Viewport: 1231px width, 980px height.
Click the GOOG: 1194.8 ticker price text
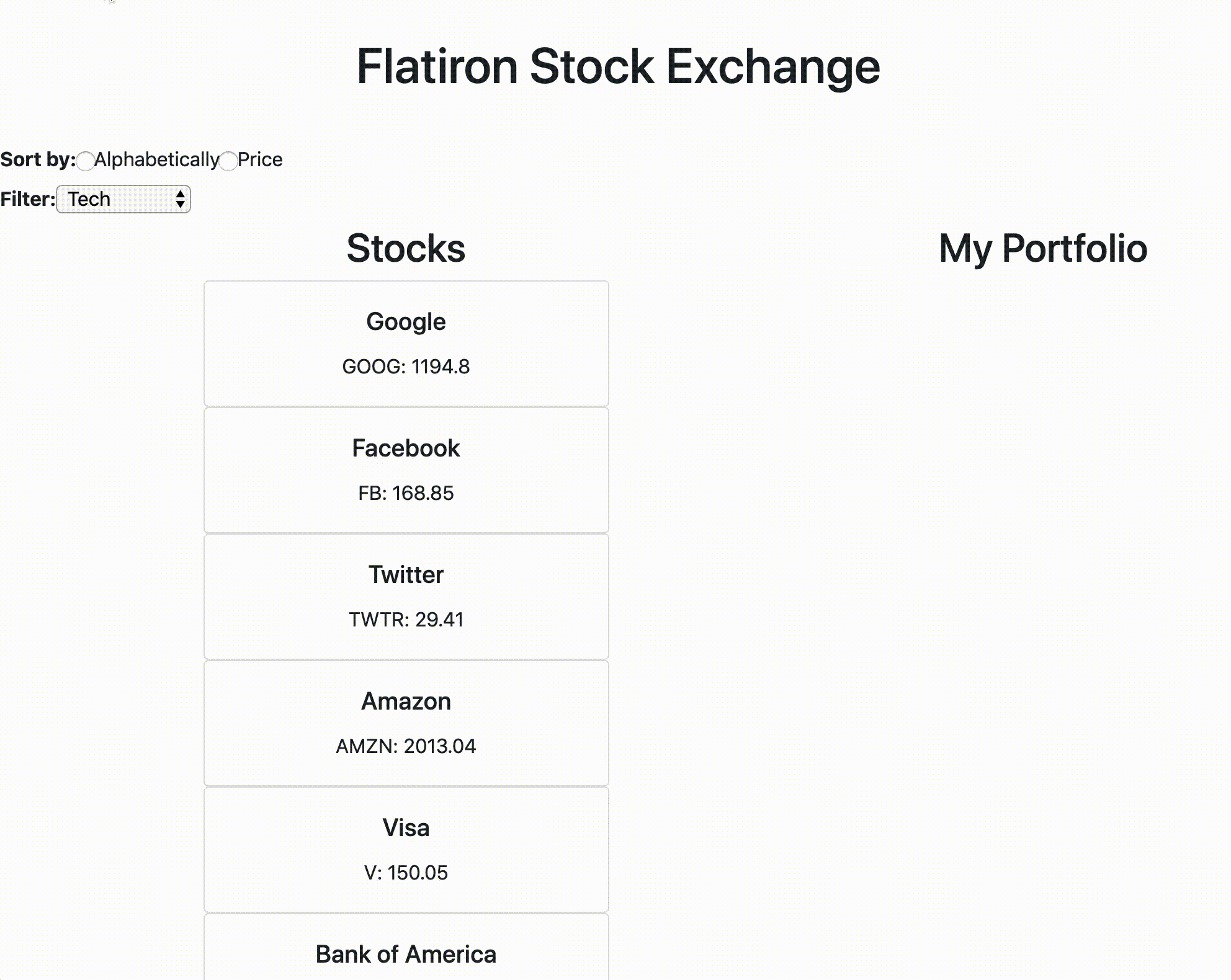pyautogui.click(x=406, y=367)
